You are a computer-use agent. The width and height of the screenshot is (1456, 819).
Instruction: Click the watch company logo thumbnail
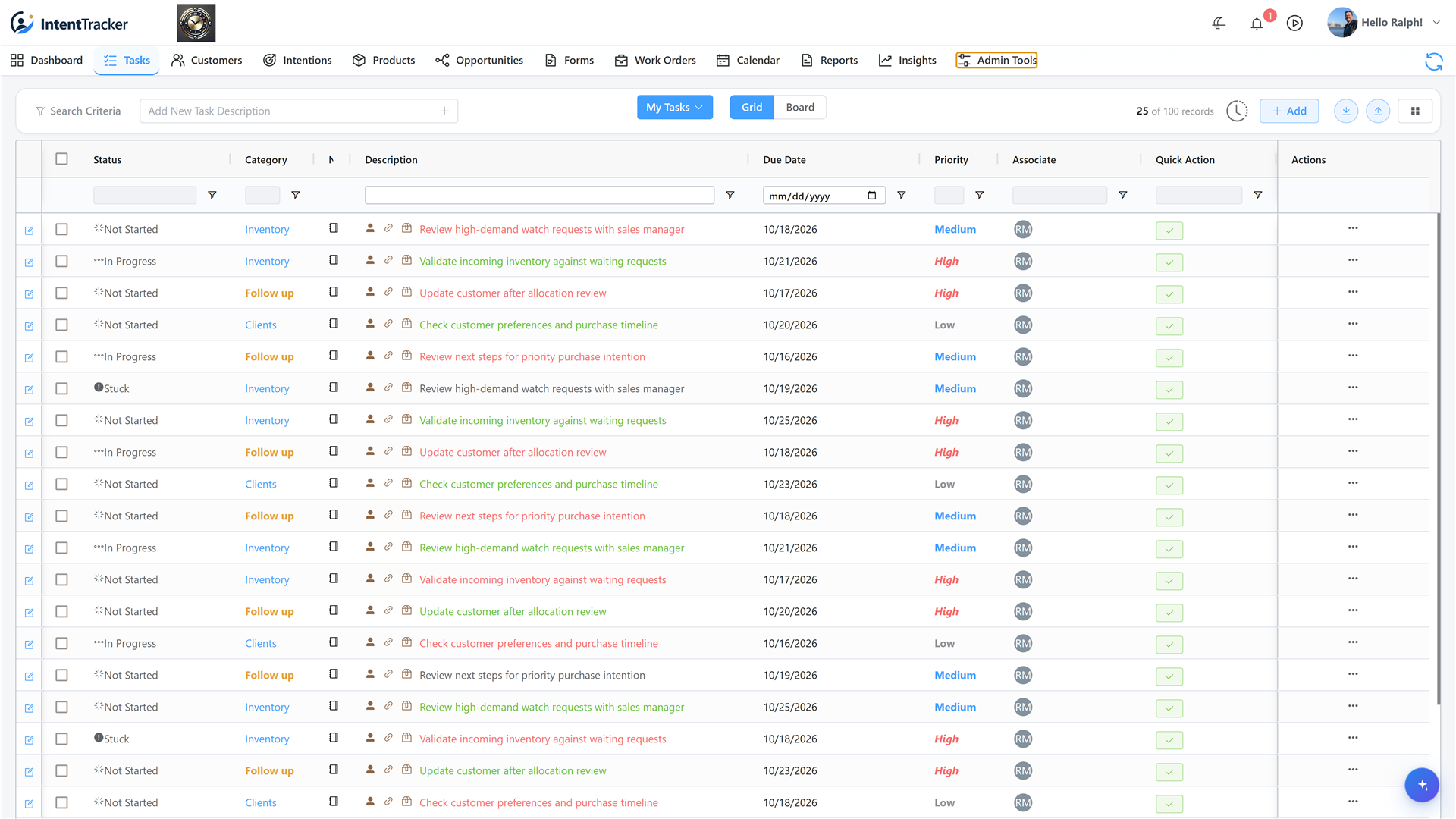click(196, 23)
